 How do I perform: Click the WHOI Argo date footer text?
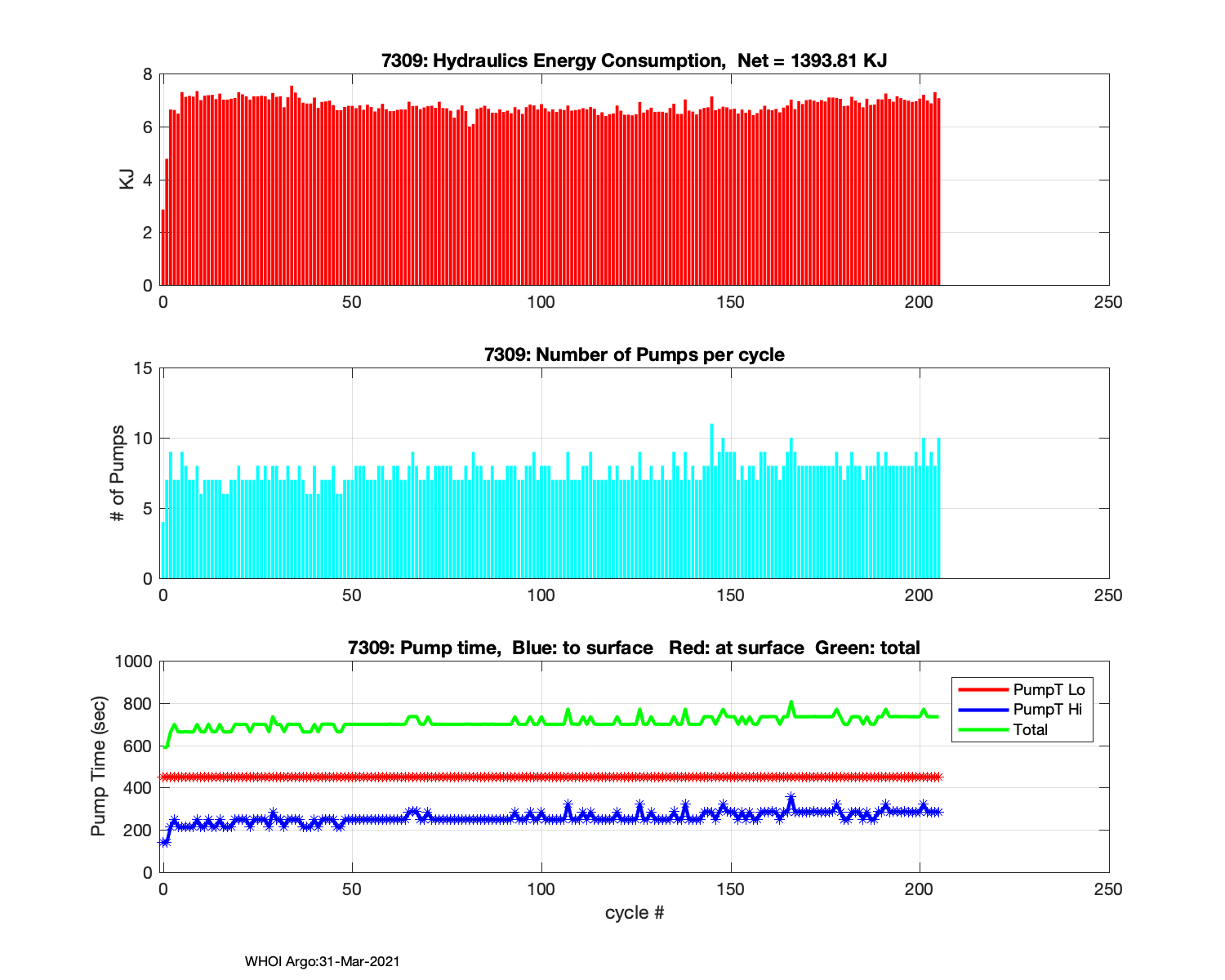pyautogui.click(x=322, y=962)
